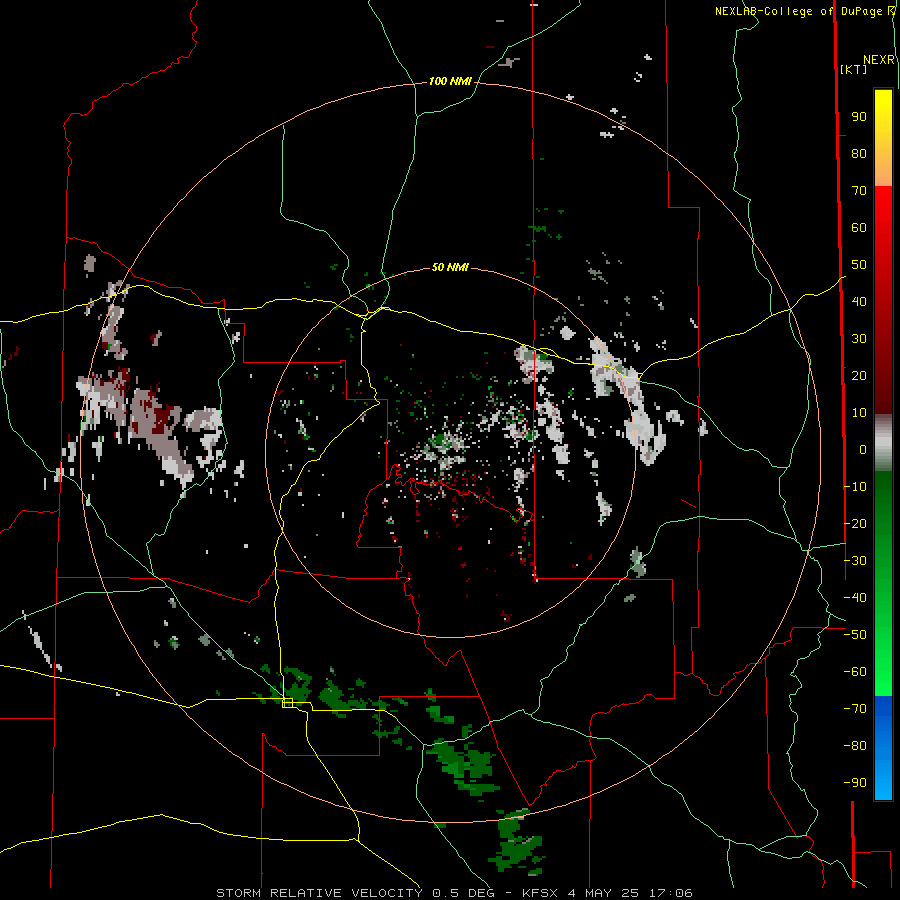Click the positive 40 scale label
900x900 pixels.
click(859, 302)
